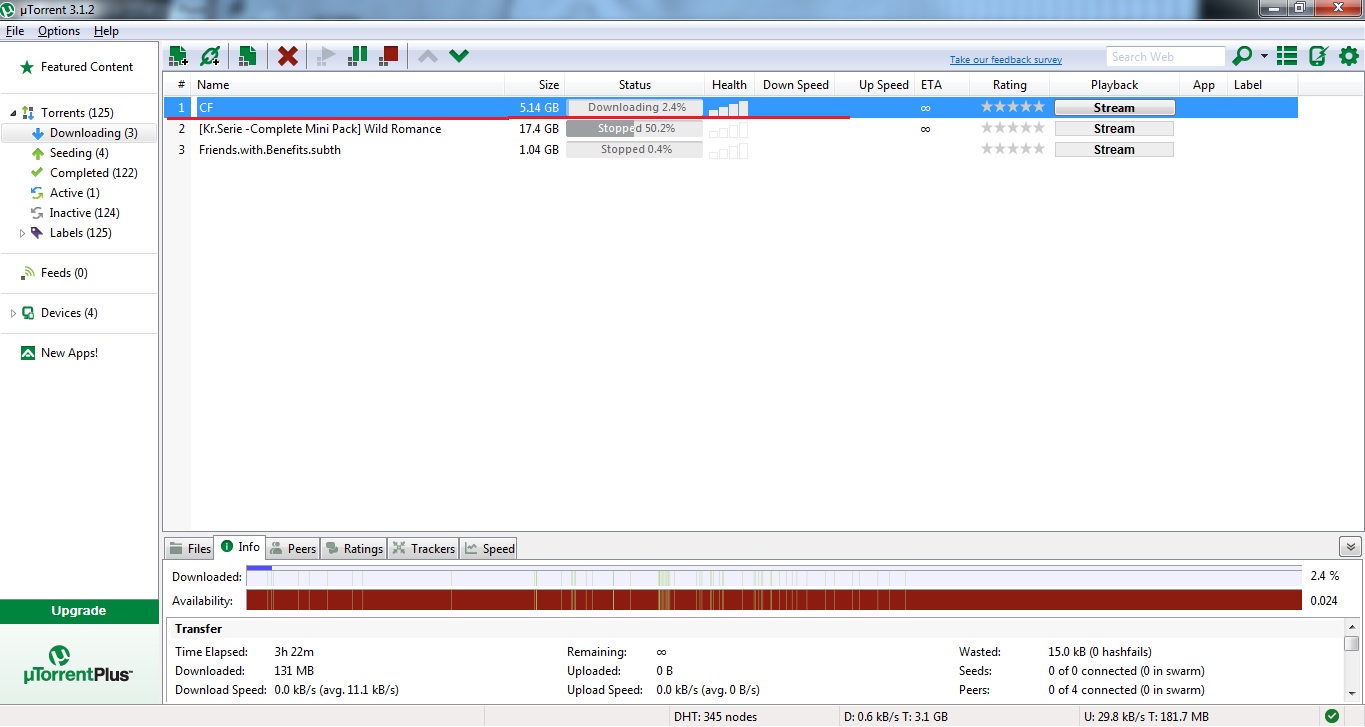This screenshot has width=1365, height=727.
Task: Click the Wild Romance Stopped 50.2% progress bar
Action: click(634, 129)
